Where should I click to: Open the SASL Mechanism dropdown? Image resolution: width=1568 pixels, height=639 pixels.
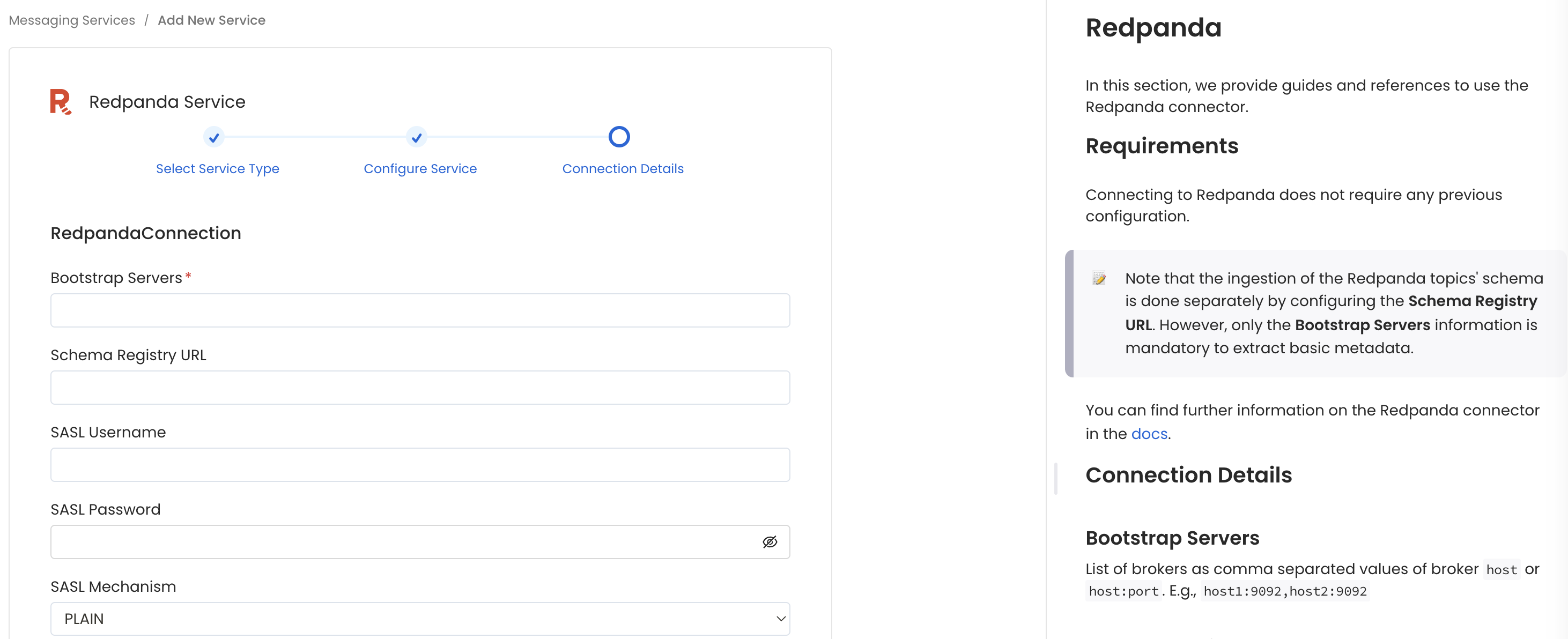420,618
